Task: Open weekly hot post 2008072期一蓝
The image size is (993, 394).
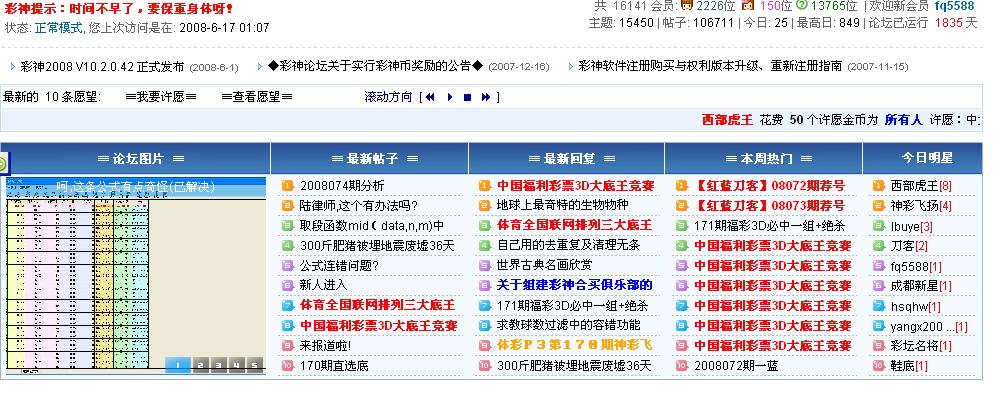Action: point(736,365)
